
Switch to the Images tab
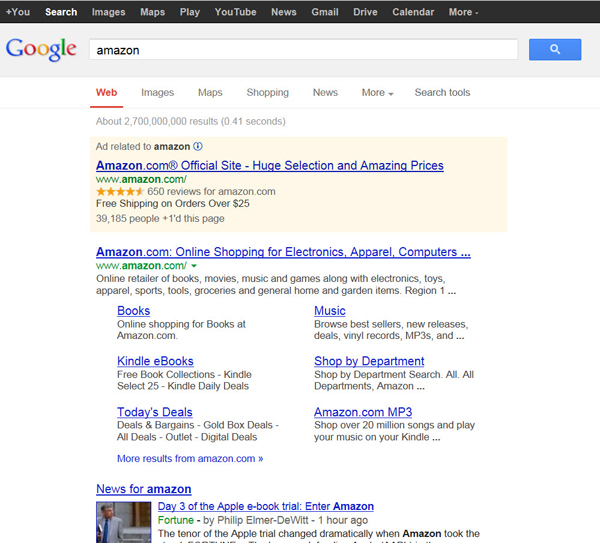157,93
